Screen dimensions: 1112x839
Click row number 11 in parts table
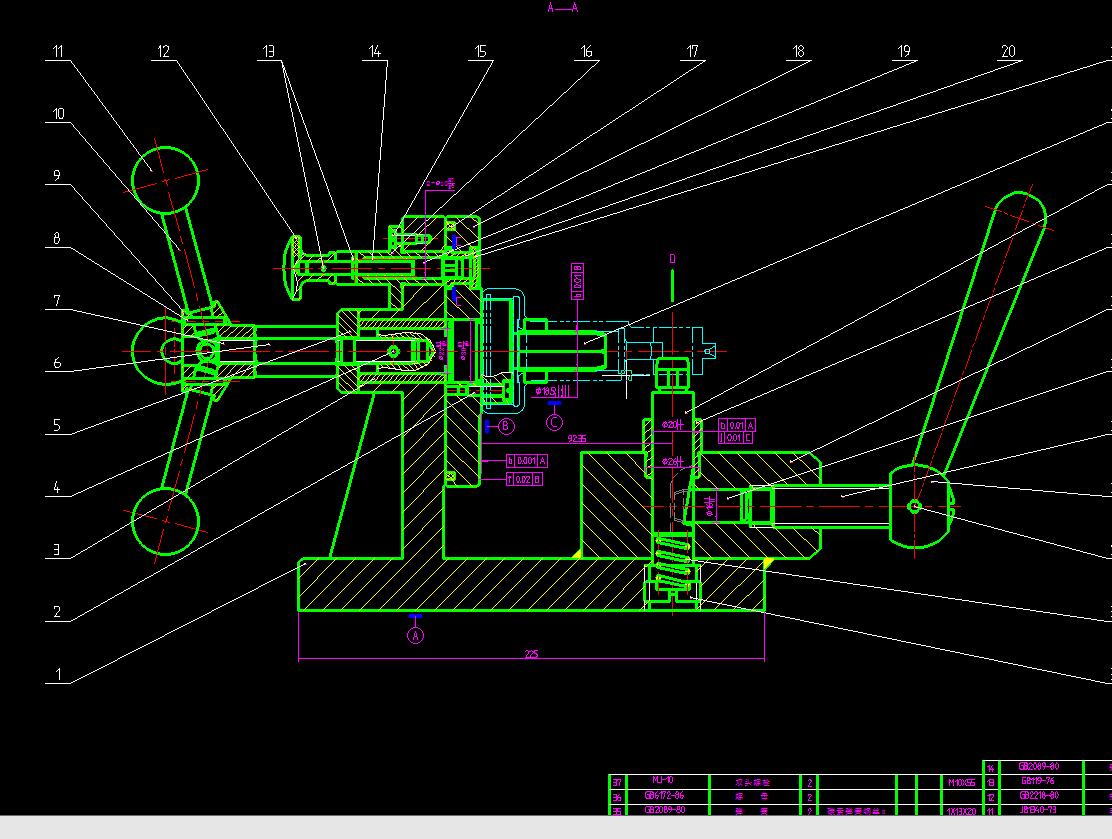[x=991, y=811]
